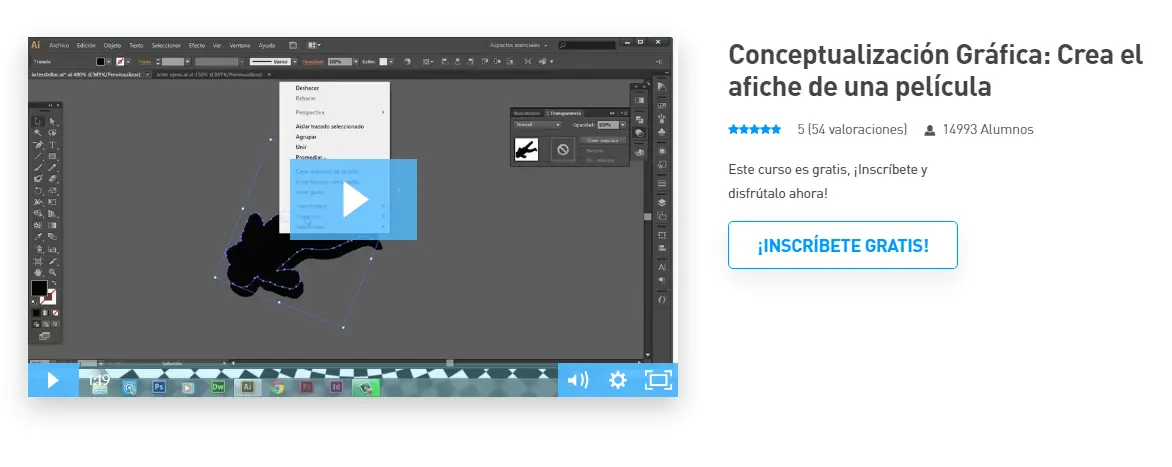Switch to the second open document tab

pyautogui.click(x=211, y=75)
